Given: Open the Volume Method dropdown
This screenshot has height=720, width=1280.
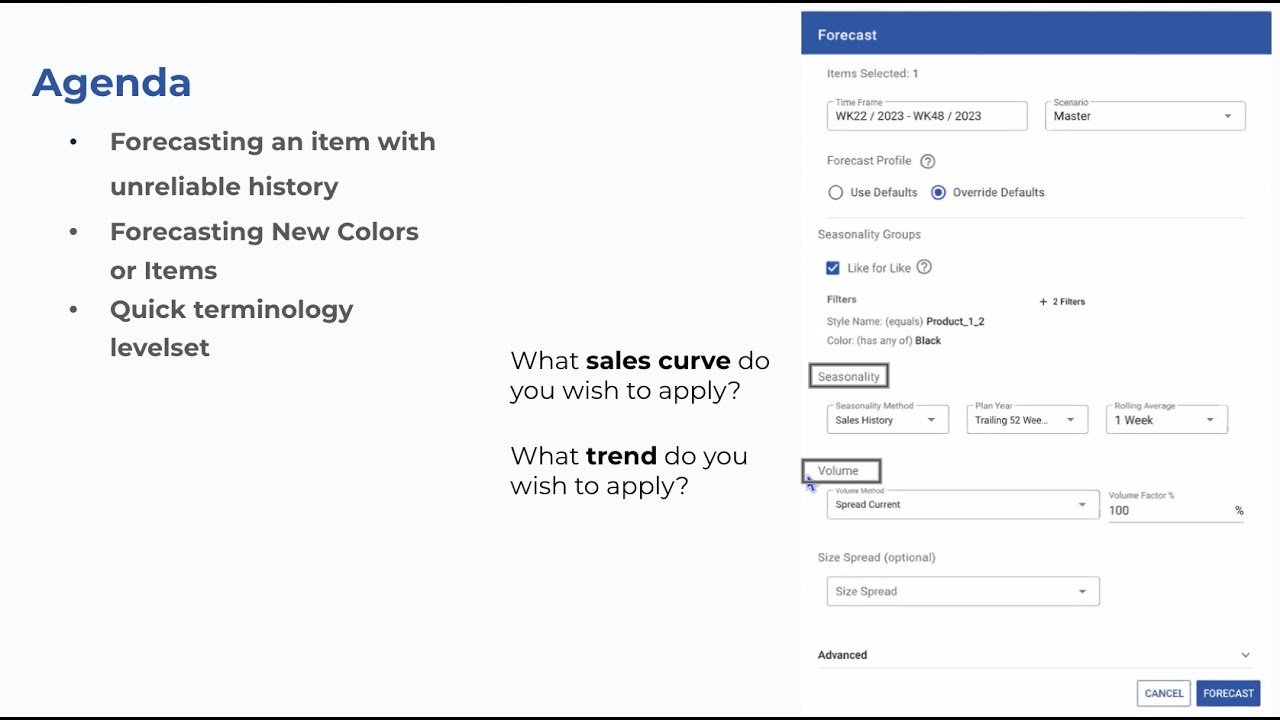Looking at the screenshot, I should pos(963,504).
